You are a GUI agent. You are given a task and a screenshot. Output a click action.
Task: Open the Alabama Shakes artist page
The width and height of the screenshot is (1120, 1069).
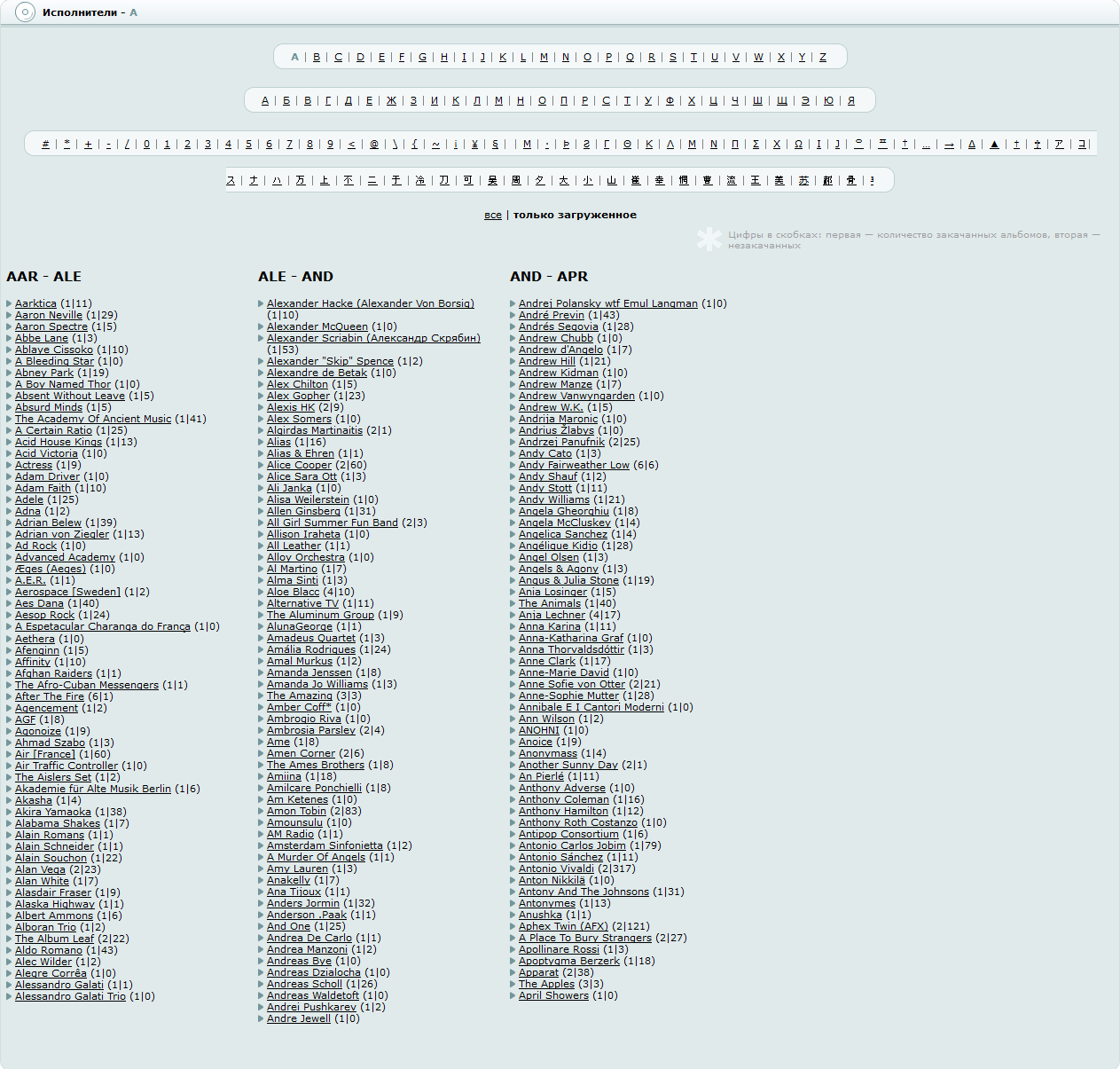(x=58, y=823)
